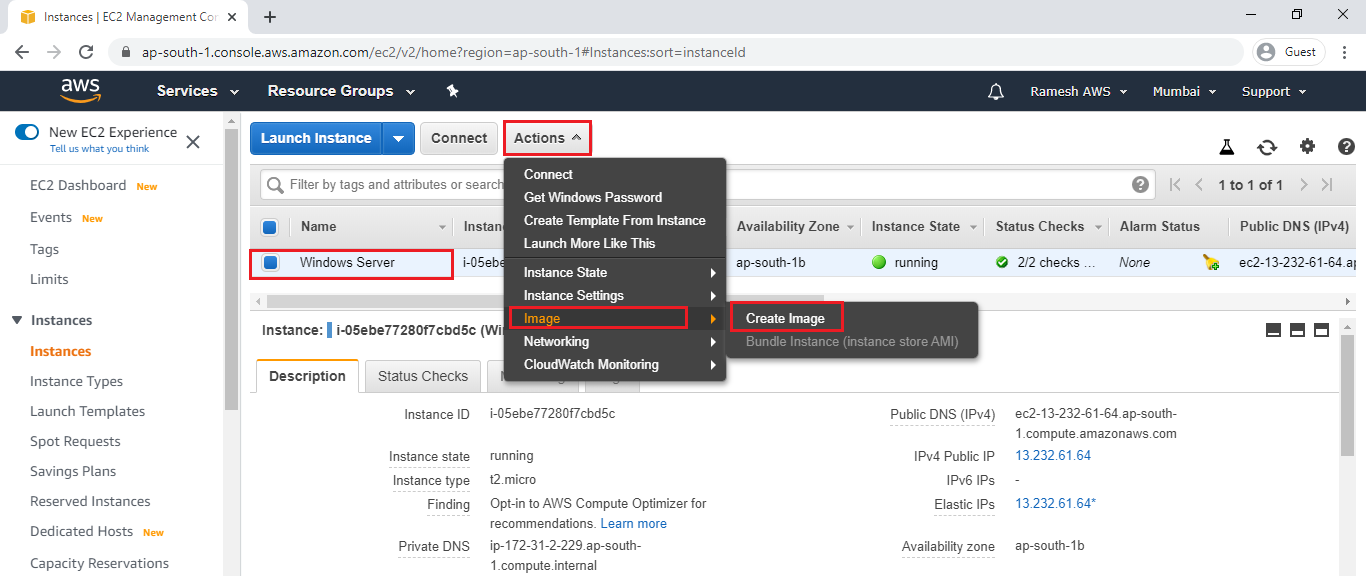Viewport: 1366px width, 576px height.
Task: Open the help question mark icon
Action: (x=1346, y=146)
